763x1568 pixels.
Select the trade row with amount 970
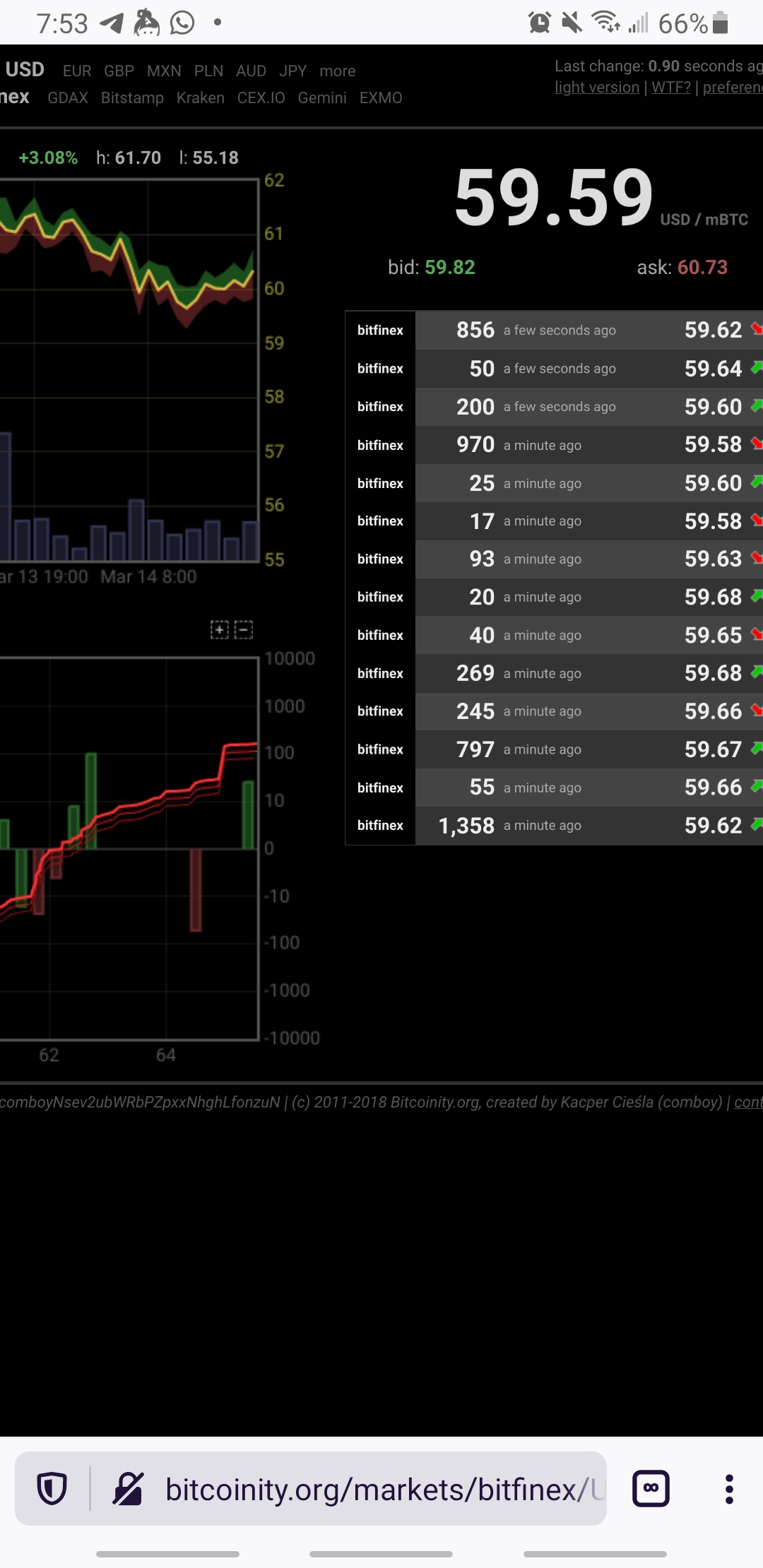tap(554, 445)
